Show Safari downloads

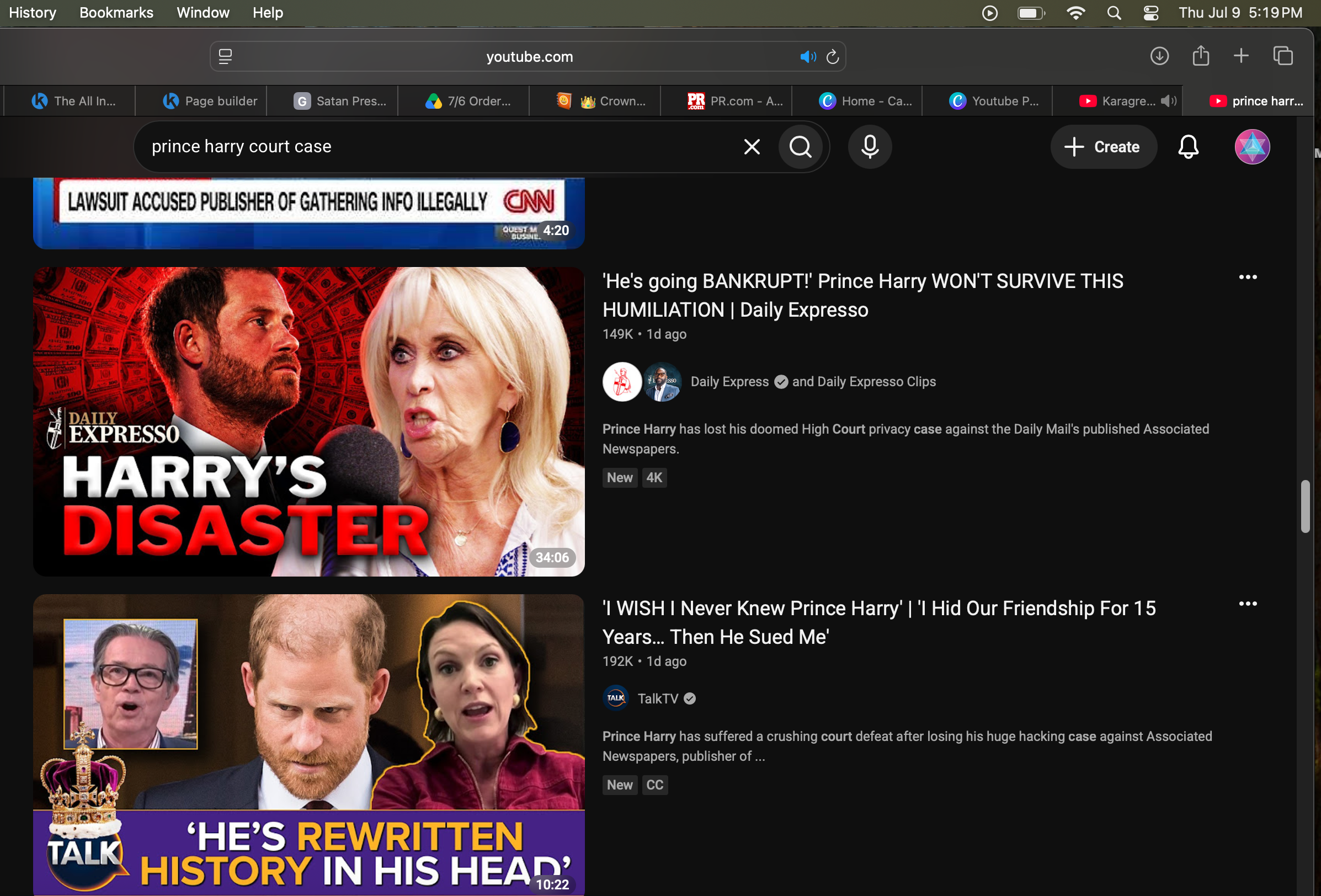coord(1159,56)
